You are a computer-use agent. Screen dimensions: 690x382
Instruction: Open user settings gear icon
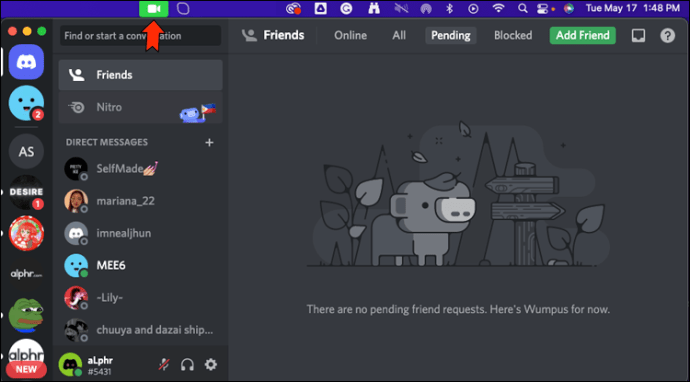[x=211, y=364]
